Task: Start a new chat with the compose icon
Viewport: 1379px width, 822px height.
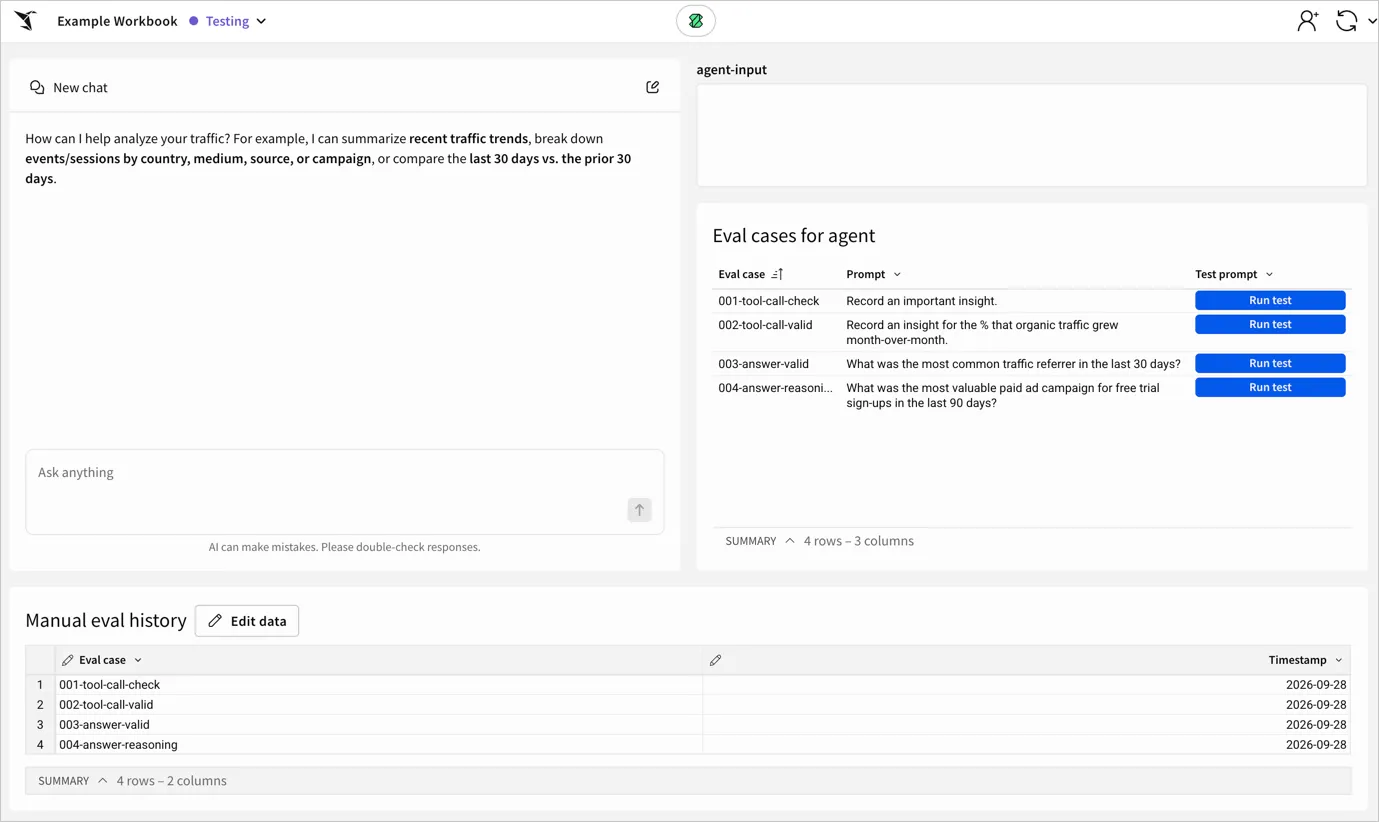Action: [x=653, y=87]
